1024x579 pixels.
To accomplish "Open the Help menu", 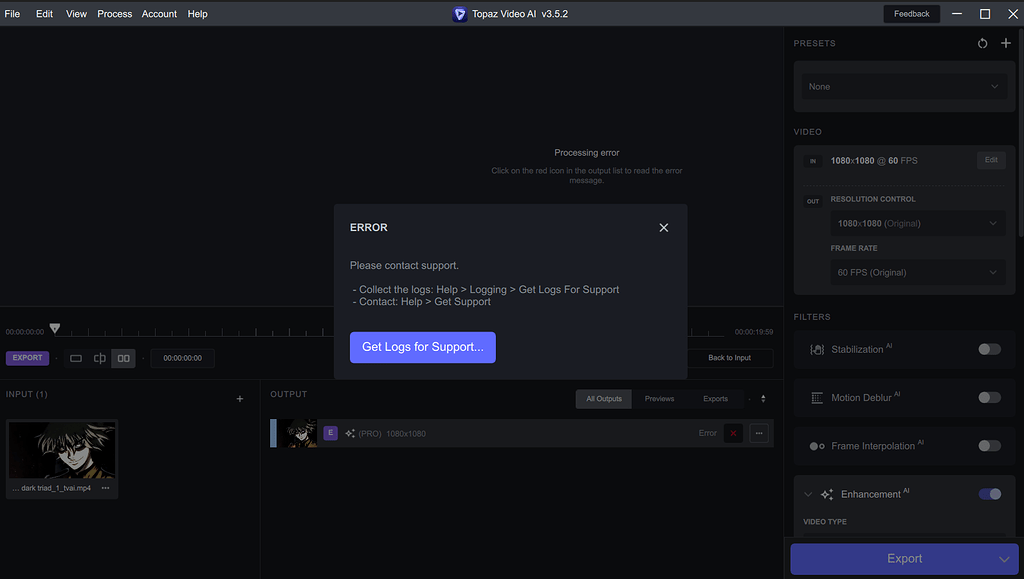I will 197,13.
